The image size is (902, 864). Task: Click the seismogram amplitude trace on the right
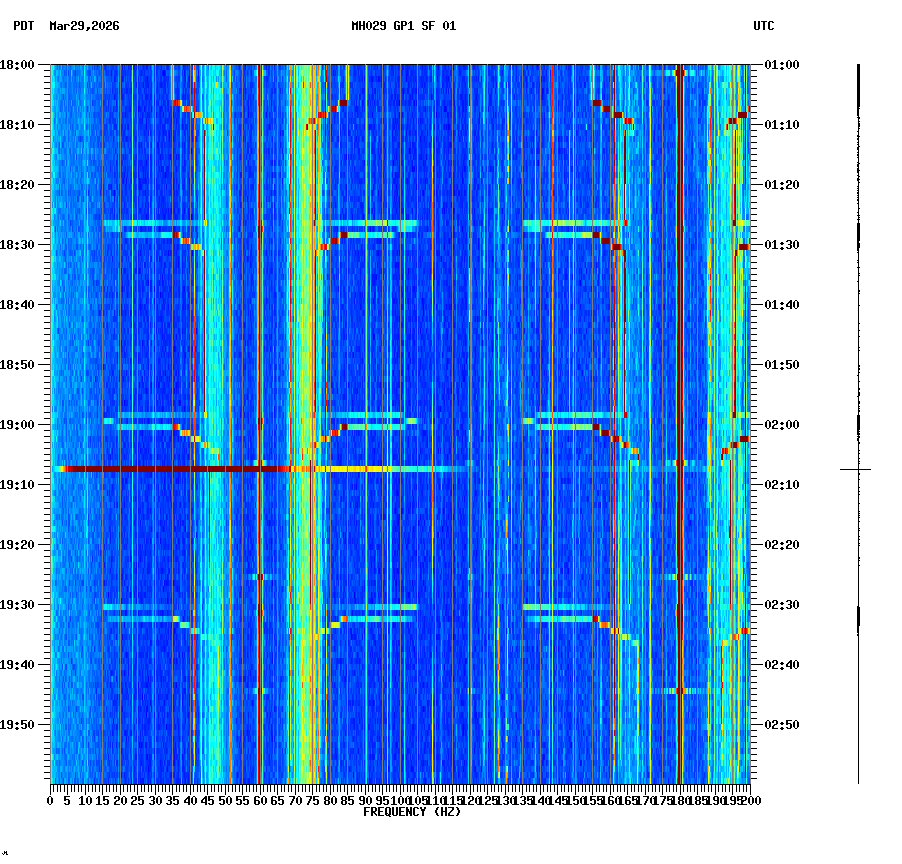(x=858, y=300)
